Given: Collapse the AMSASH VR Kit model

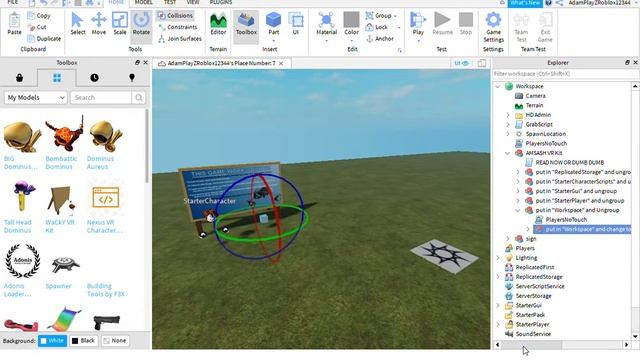Looking at the screenshot, I should coord(508,153).
